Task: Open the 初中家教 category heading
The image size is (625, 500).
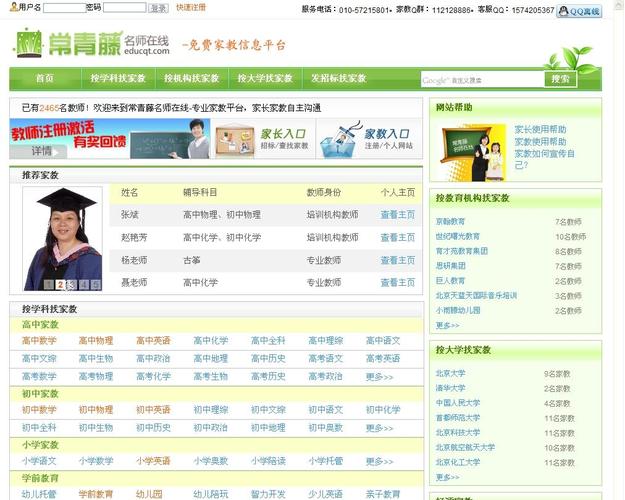Action: tap(40, 394)
